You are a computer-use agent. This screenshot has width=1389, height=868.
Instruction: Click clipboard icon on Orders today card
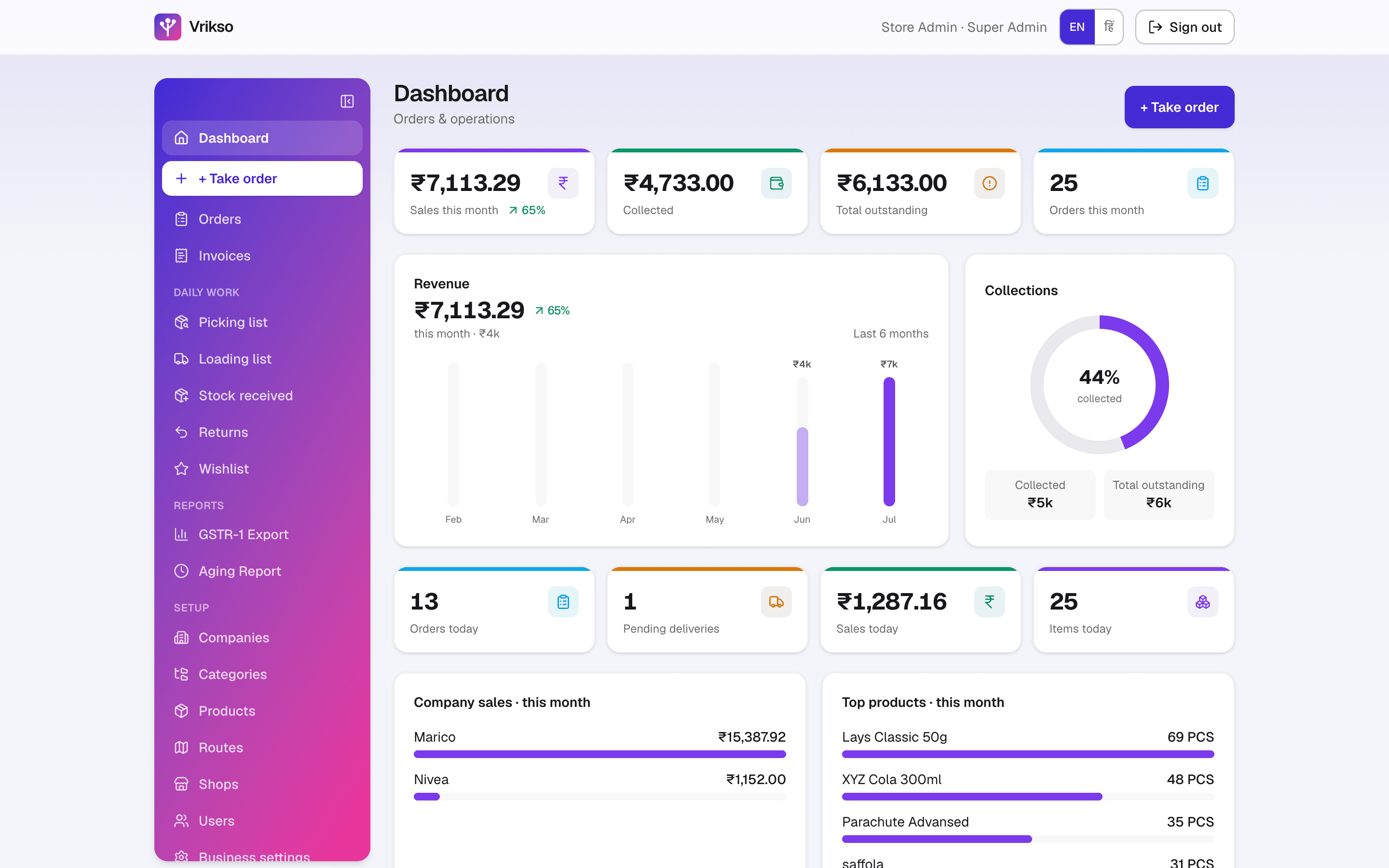tap(563, 602)
